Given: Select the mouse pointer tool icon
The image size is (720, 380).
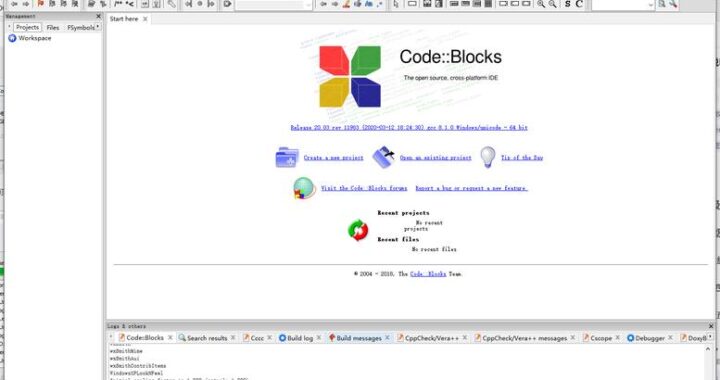Looking at the screenshot, I should click(x=396, y=4).
